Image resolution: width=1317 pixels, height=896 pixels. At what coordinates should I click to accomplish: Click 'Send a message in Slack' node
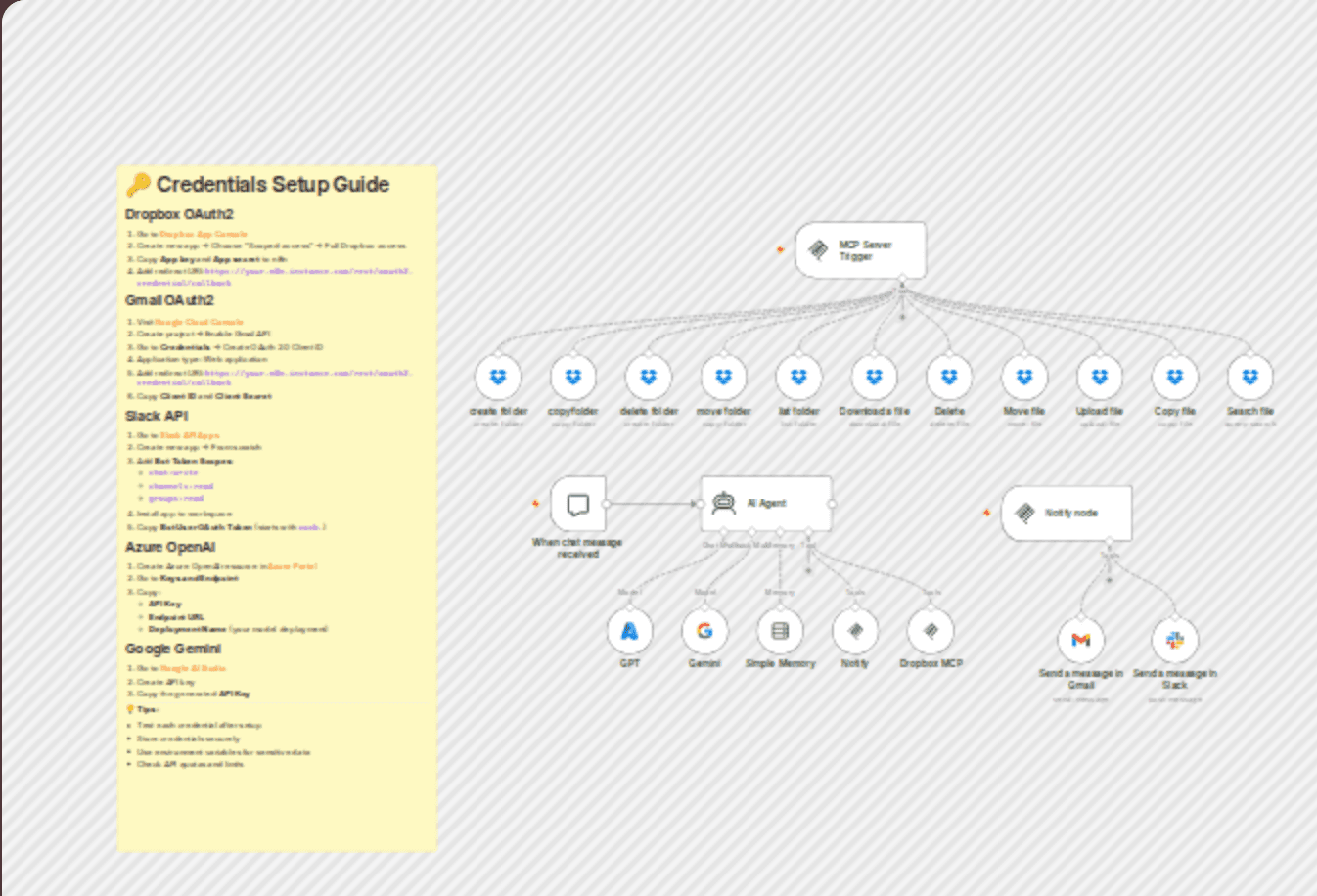[x=1175, y=641]
